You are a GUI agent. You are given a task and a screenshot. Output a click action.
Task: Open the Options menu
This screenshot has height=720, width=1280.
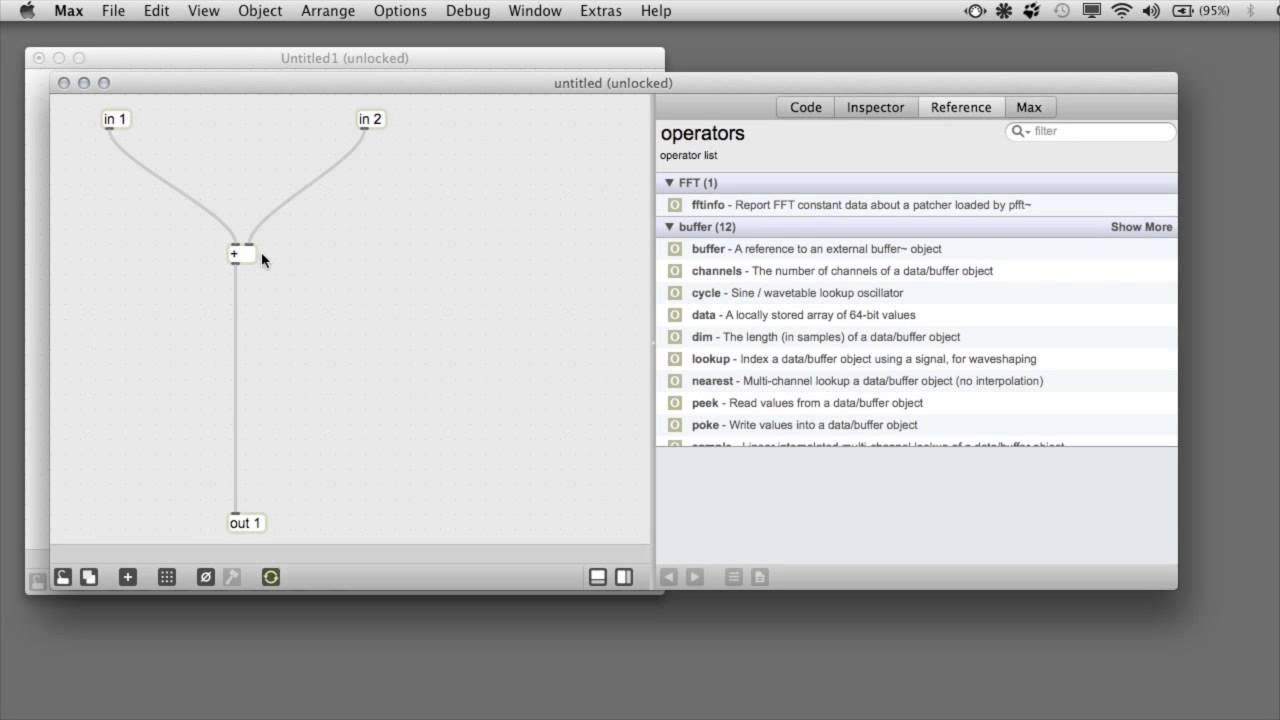(400, 11)
